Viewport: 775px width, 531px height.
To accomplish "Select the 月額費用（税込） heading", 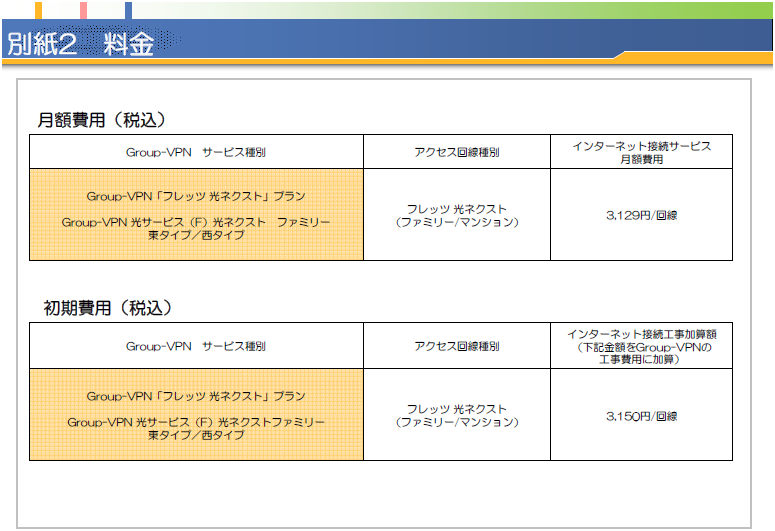I will pyautogui.click(x=101, y=120).
